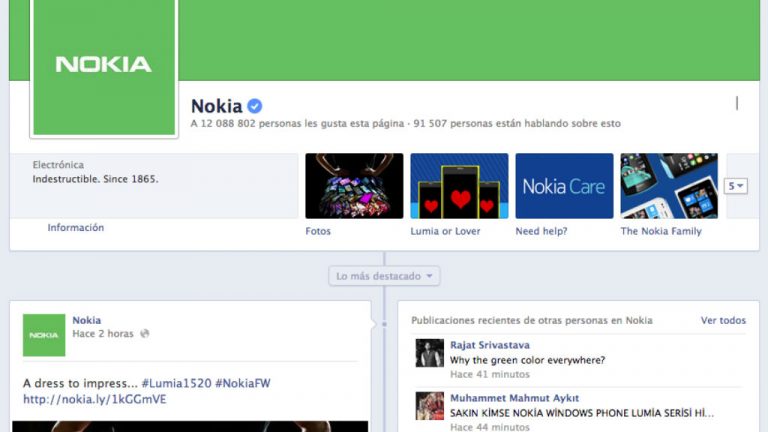The height and width of the screenshot is (432, 768).
Task: Click the small Nokia avatar on the post
Action: pos(44,335)
